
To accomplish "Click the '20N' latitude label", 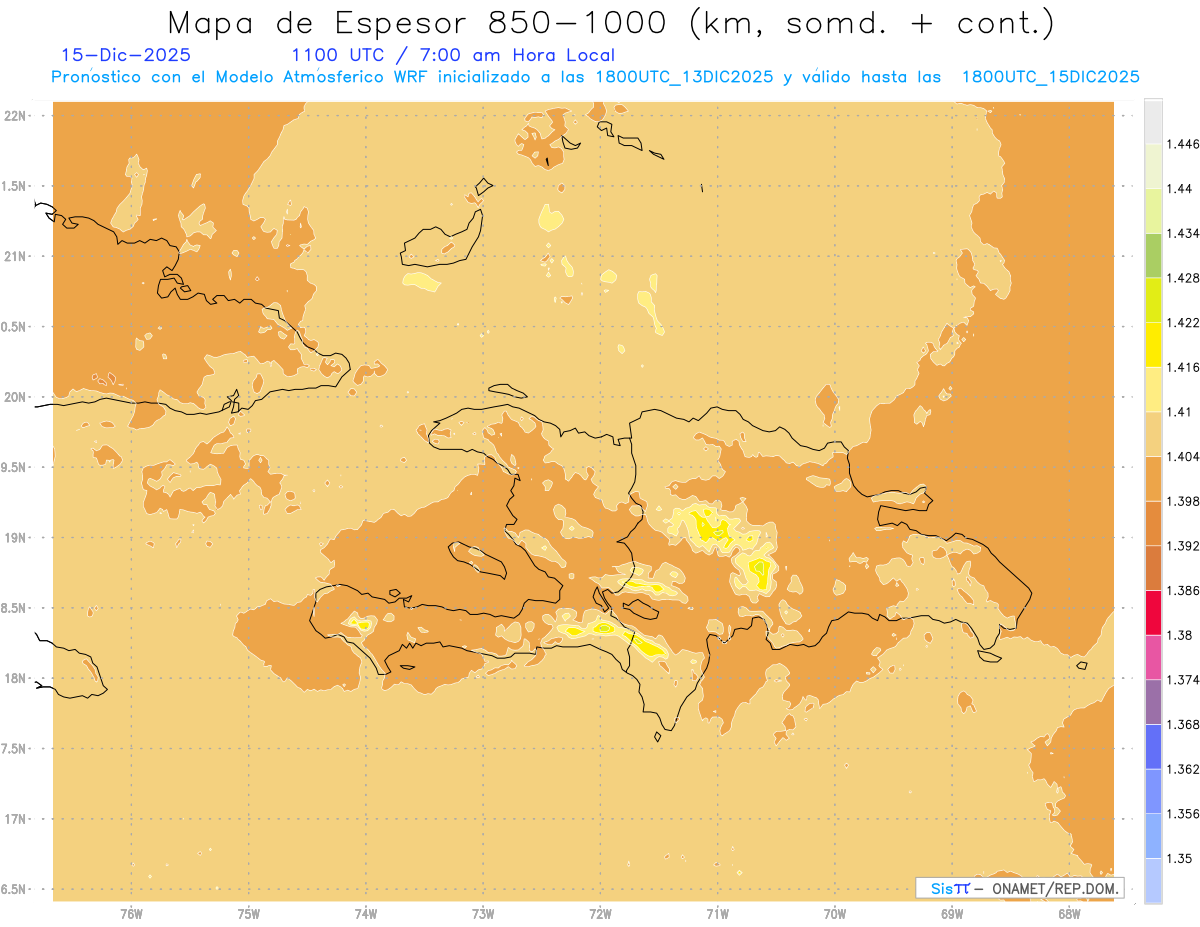I will 17,397.
